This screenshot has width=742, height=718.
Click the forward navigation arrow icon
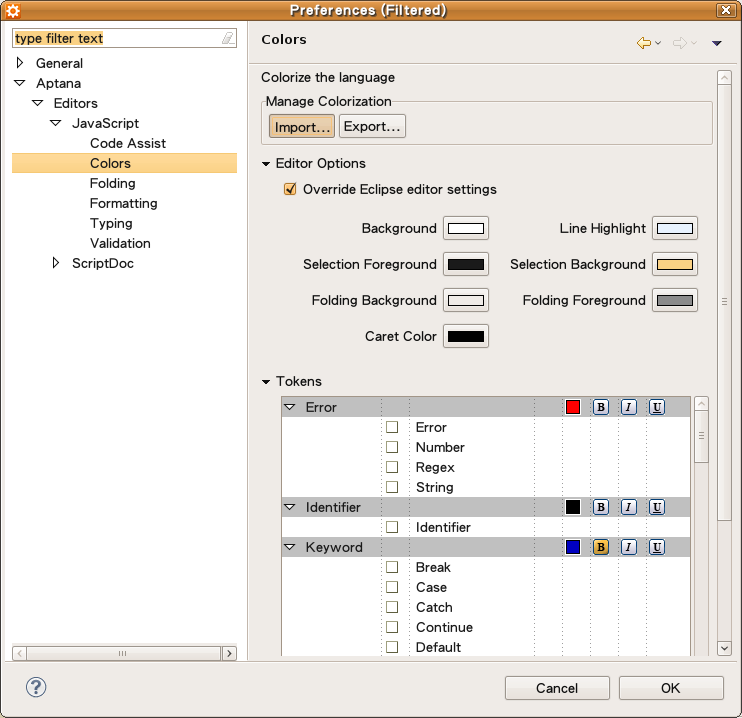680,43
